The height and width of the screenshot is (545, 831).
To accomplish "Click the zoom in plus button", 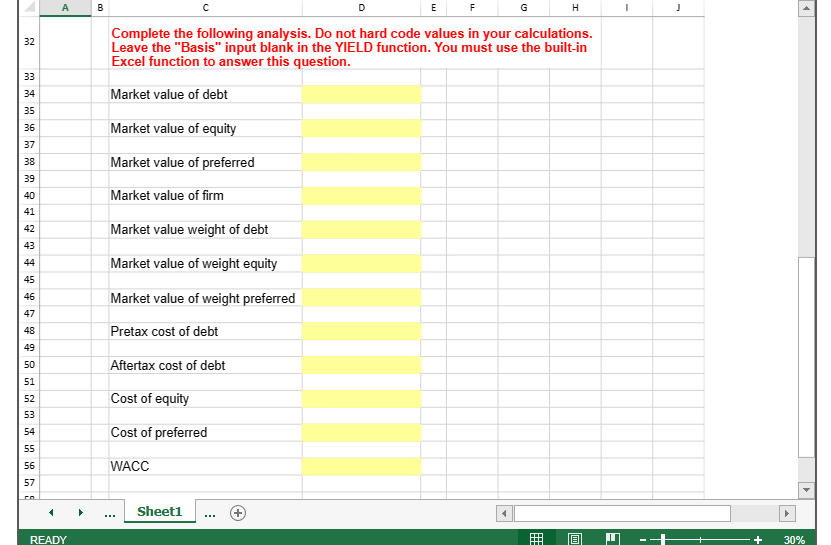I will coord(758,540).
